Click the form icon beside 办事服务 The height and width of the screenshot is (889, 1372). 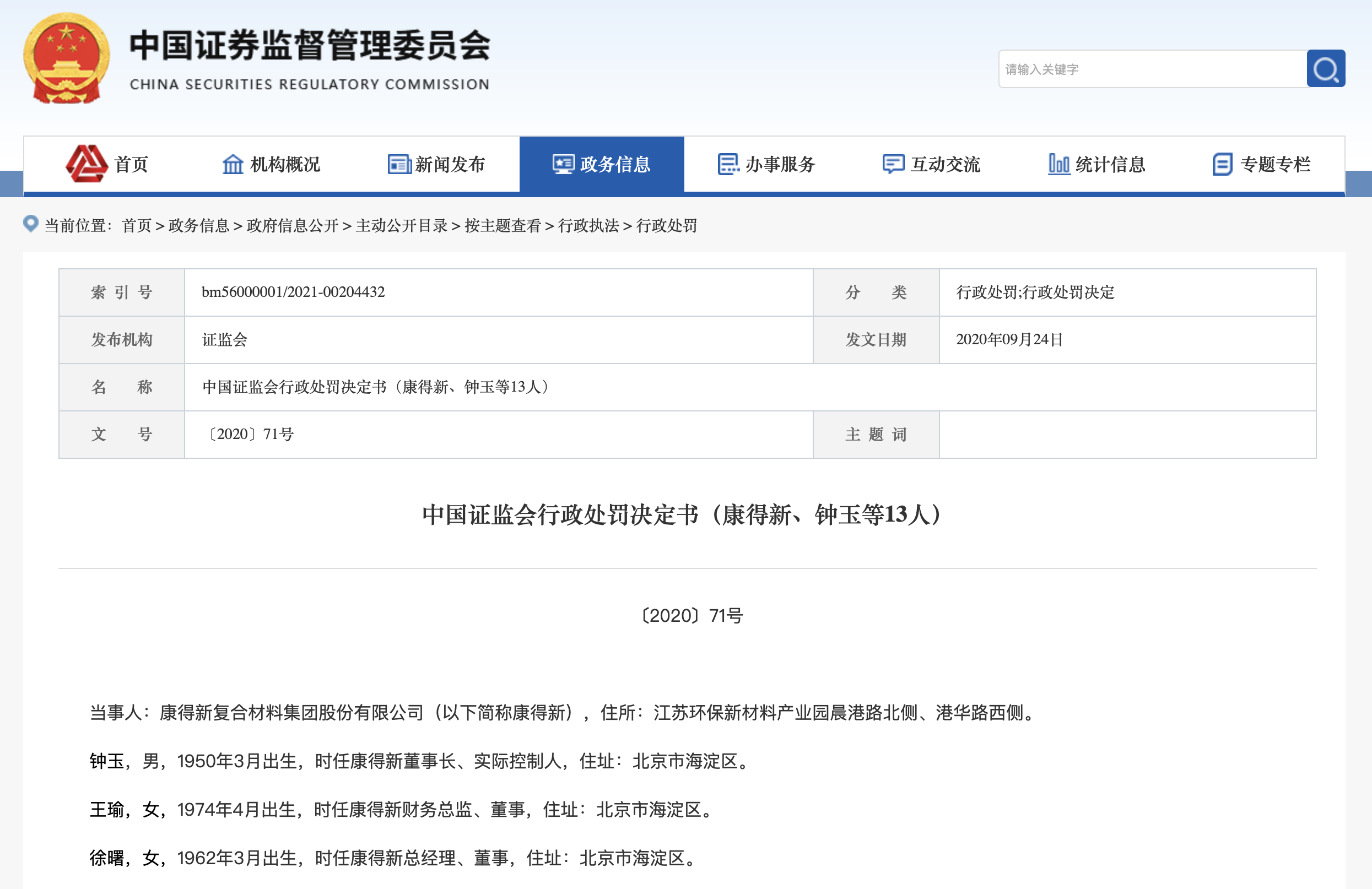point(728,165)
